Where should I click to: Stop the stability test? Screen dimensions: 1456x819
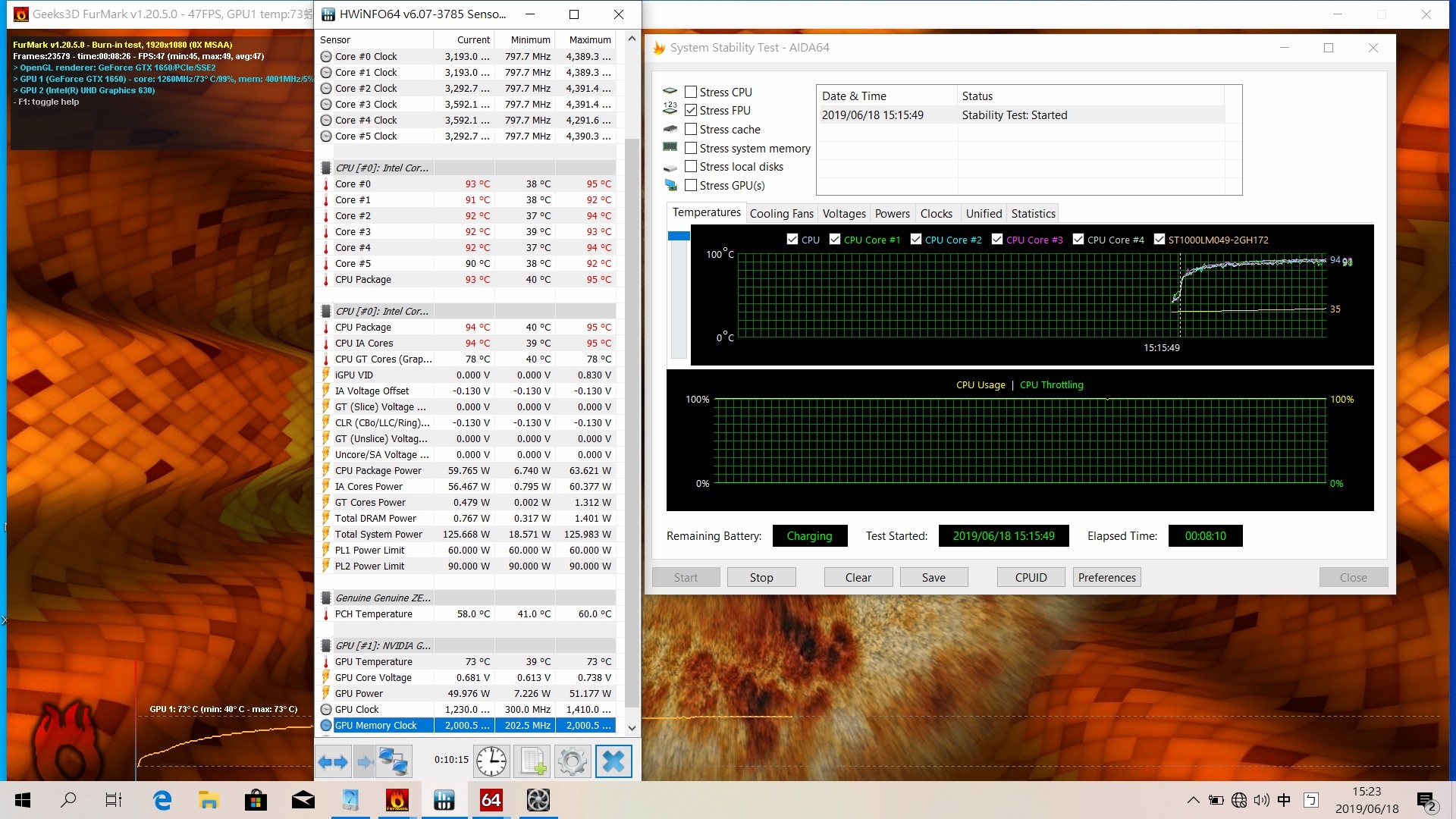[761, 577]
